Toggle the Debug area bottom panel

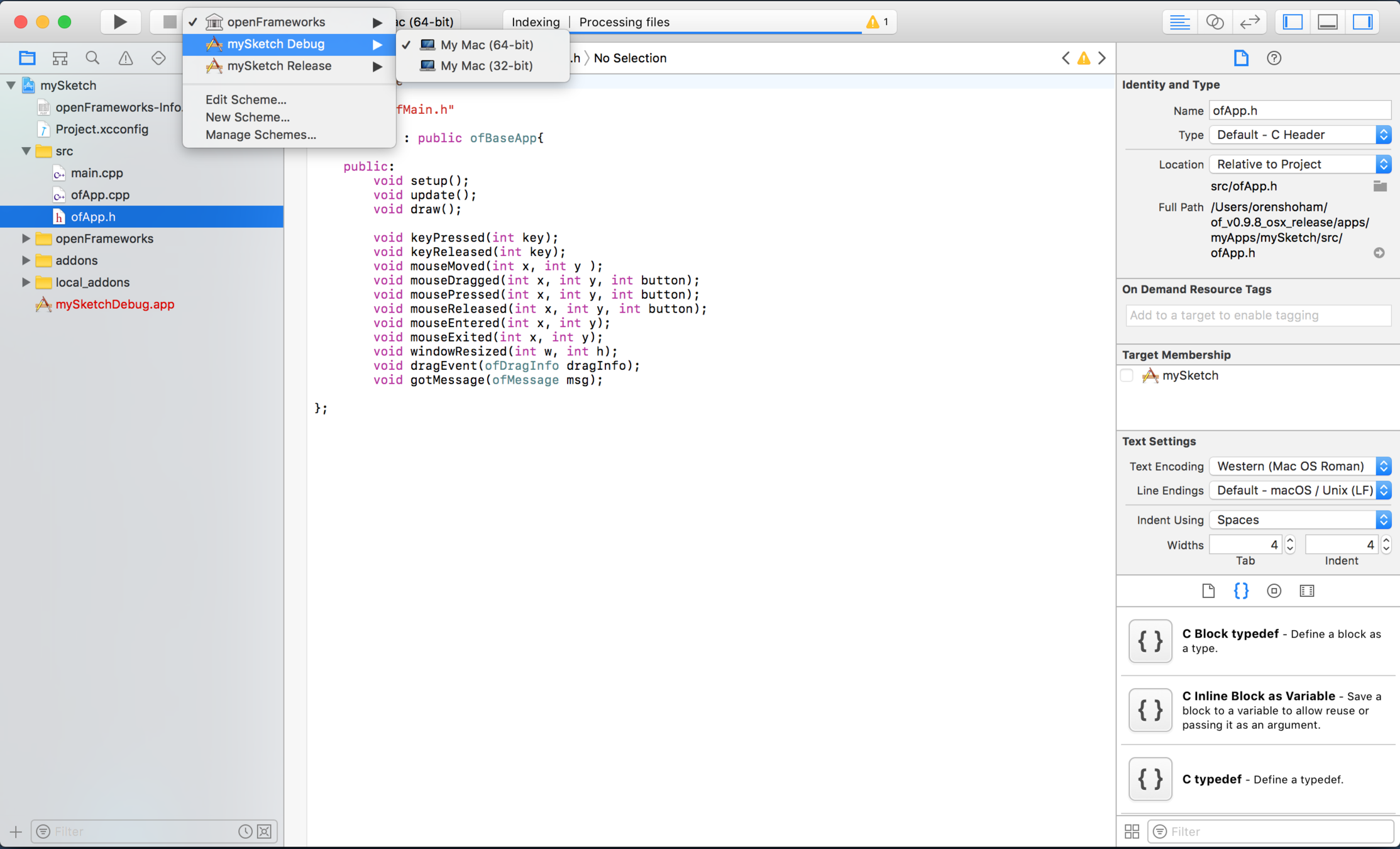[1328, 22]
